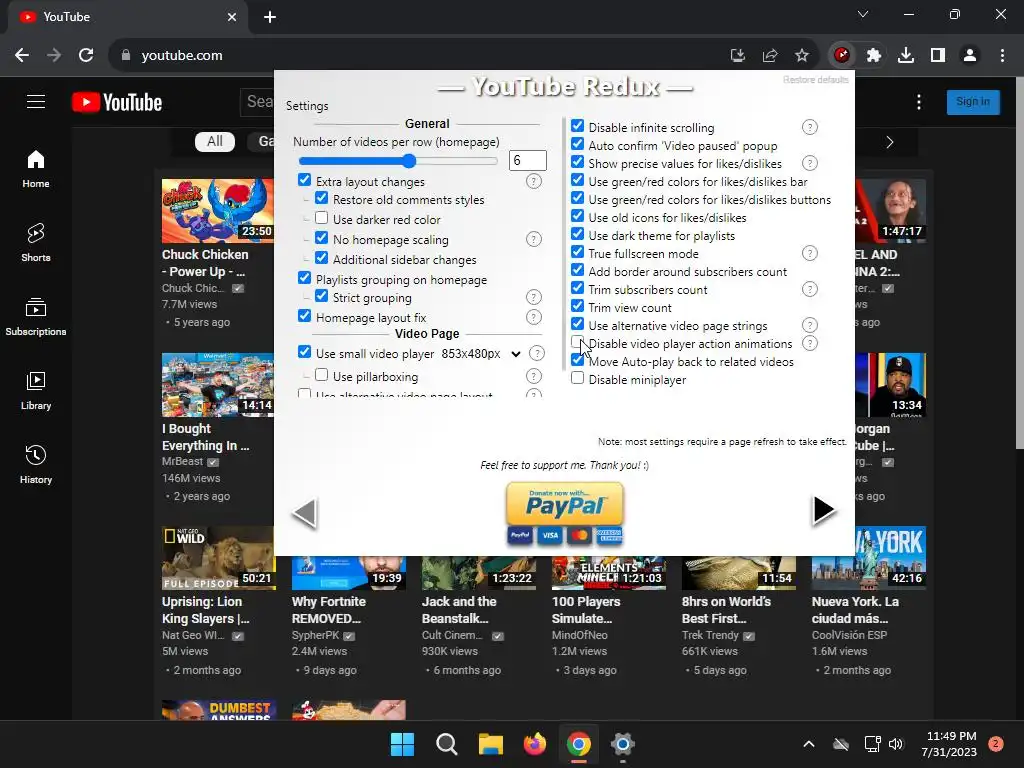Install app icon in address bar
Screen dimensions: 1024x768
pos(738,56)
